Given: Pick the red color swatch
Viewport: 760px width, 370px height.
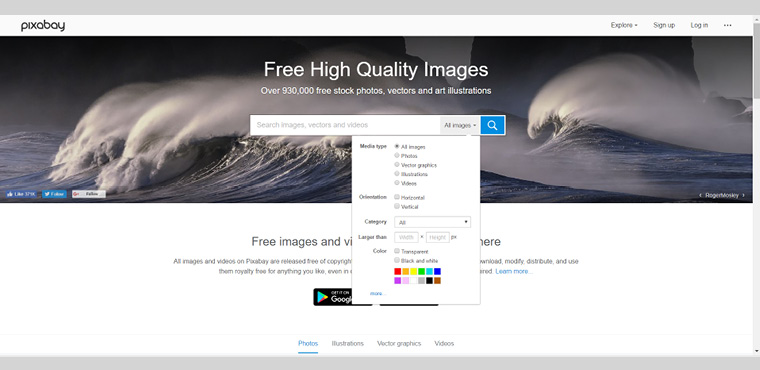Looking at the screenshot, I should point(397,271).
